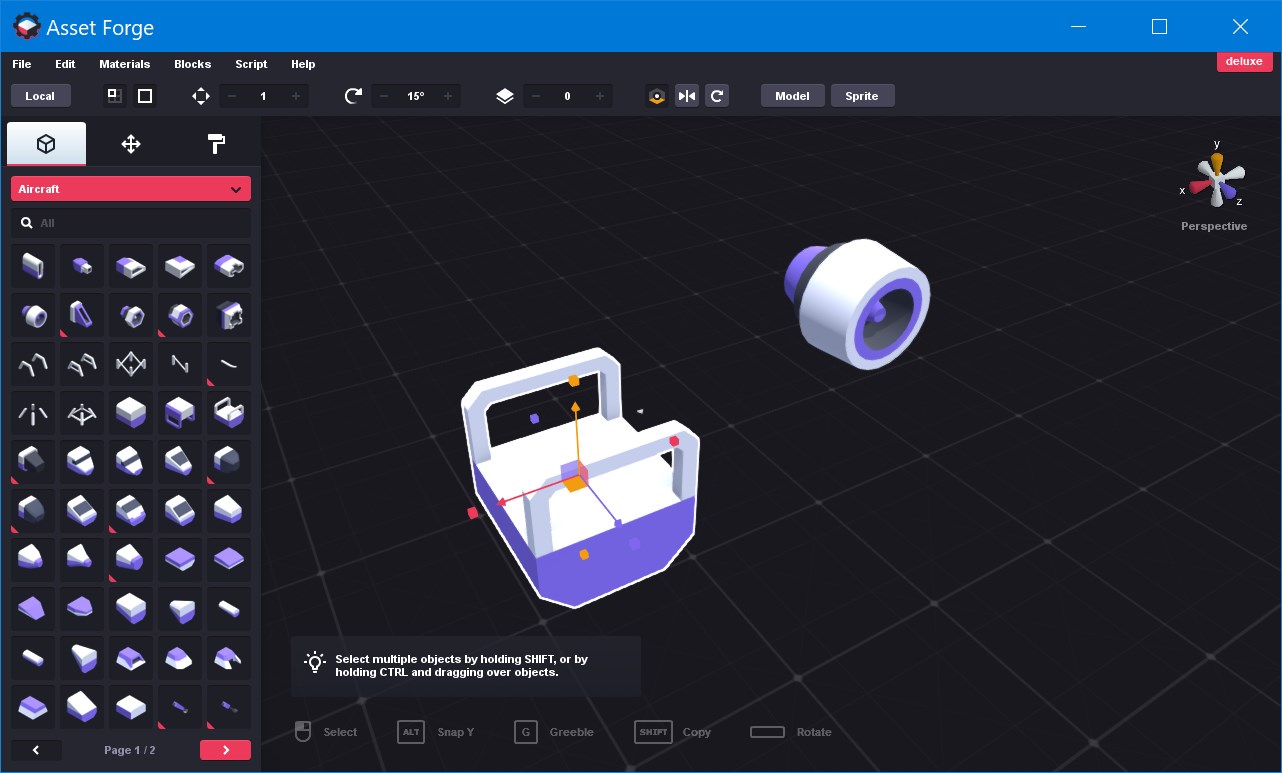
Task: Open the Blocks menu
Action: [x=193, y=64]
